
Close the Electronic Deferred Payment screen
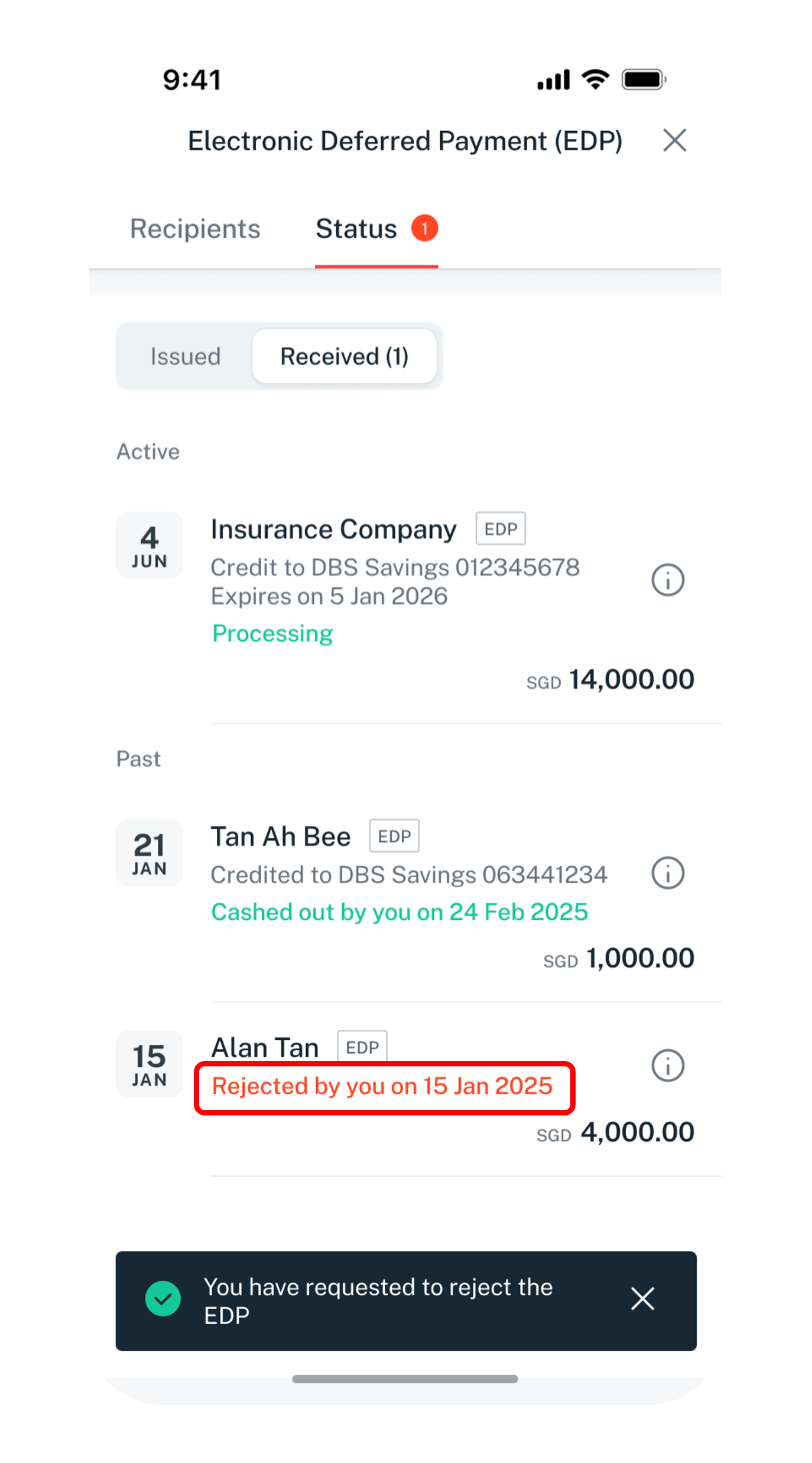[674, 141]
